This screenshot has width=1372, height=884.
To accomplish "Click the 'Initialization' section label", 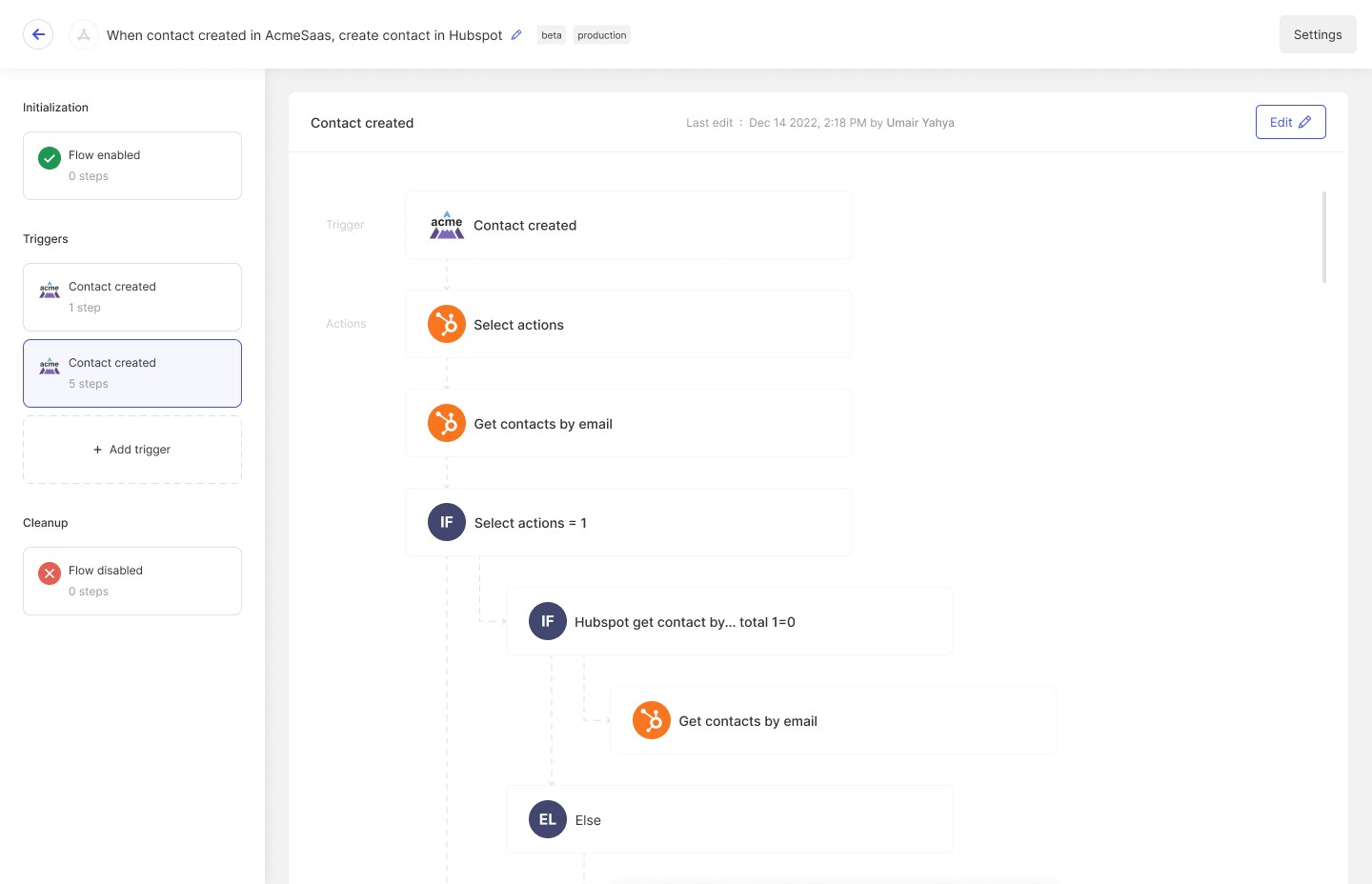I will tap(55, 108).
